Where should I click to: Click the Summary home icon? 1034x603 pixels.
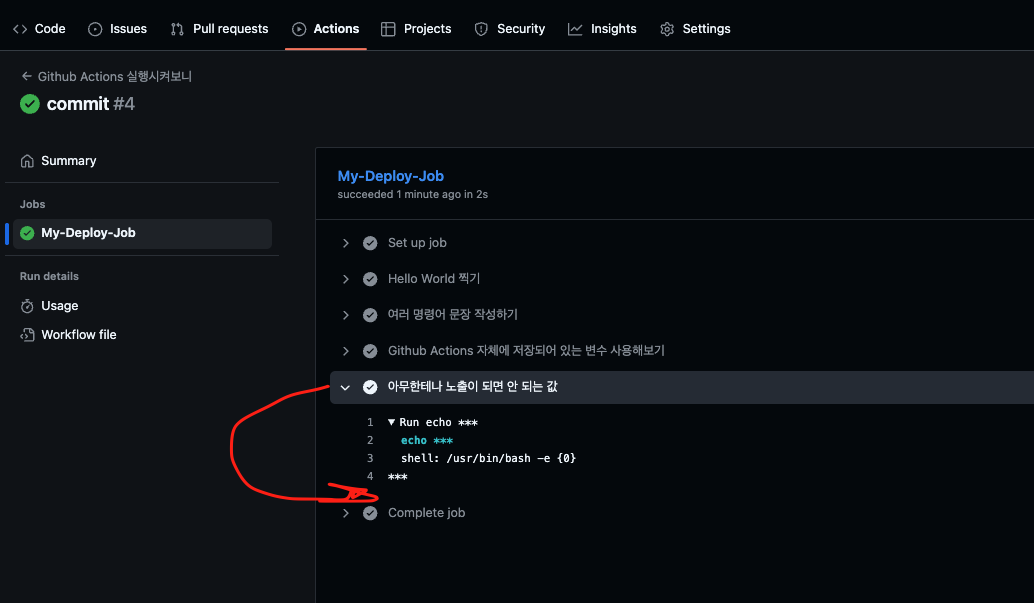(27, 161)
